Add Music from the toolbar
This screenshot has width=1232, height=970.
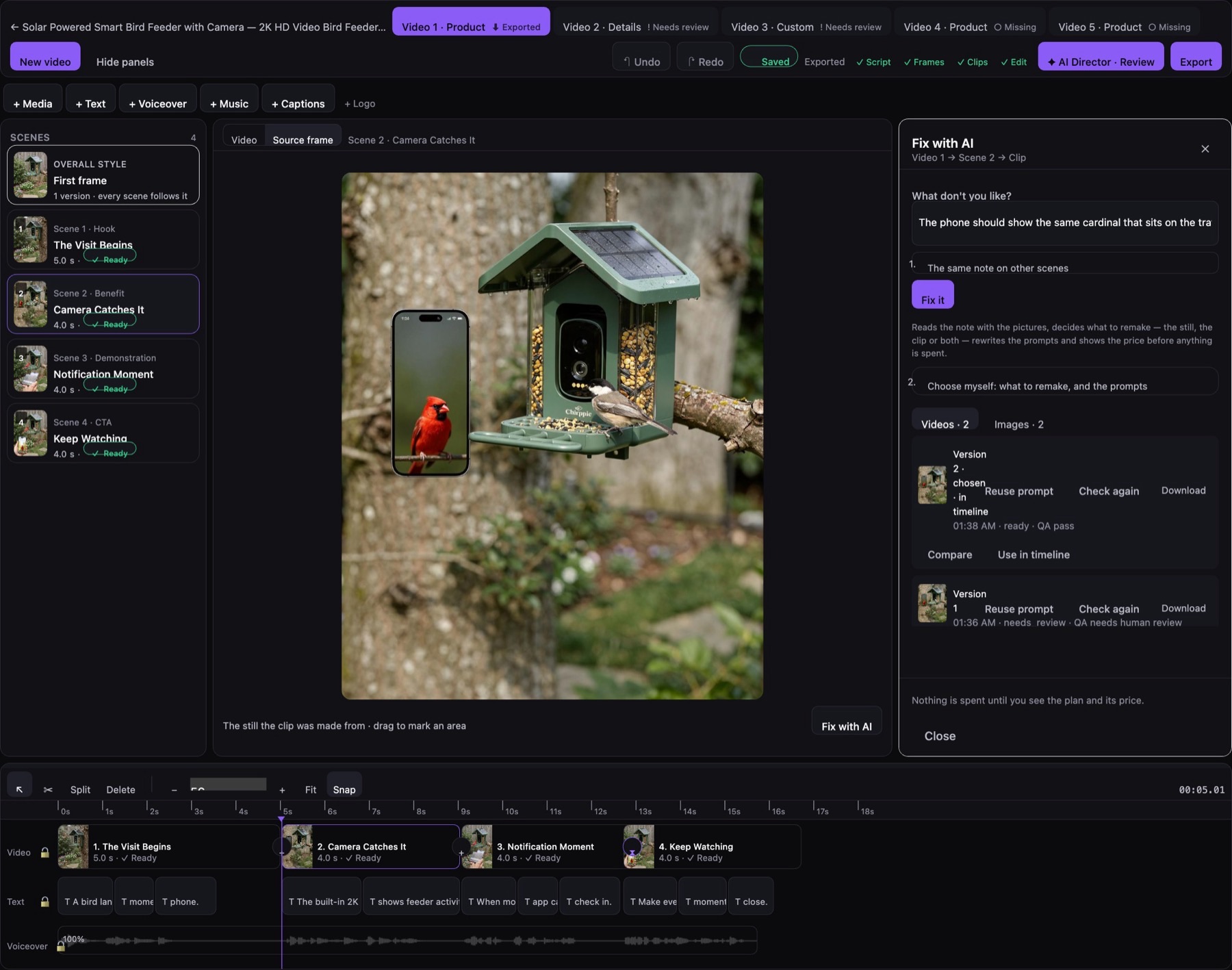coord(229,98)
